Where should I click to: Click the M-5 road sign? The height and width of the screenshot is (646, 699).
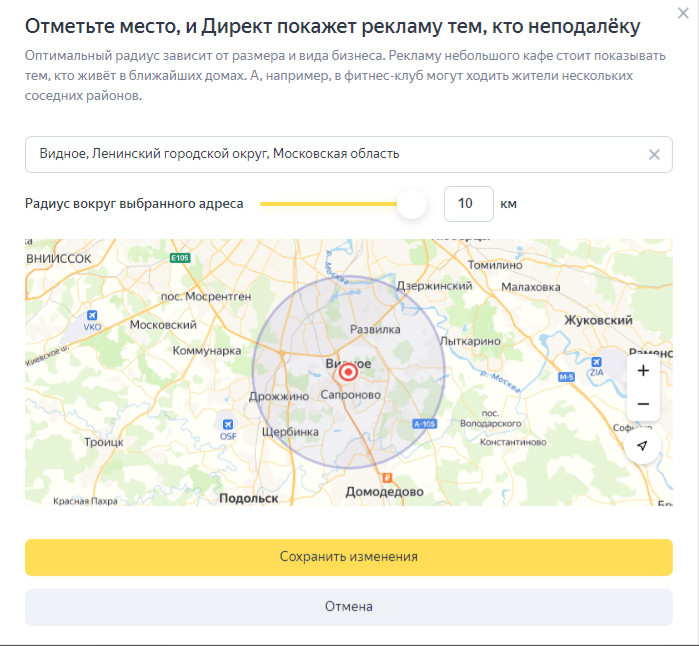(x=566, y=377)
